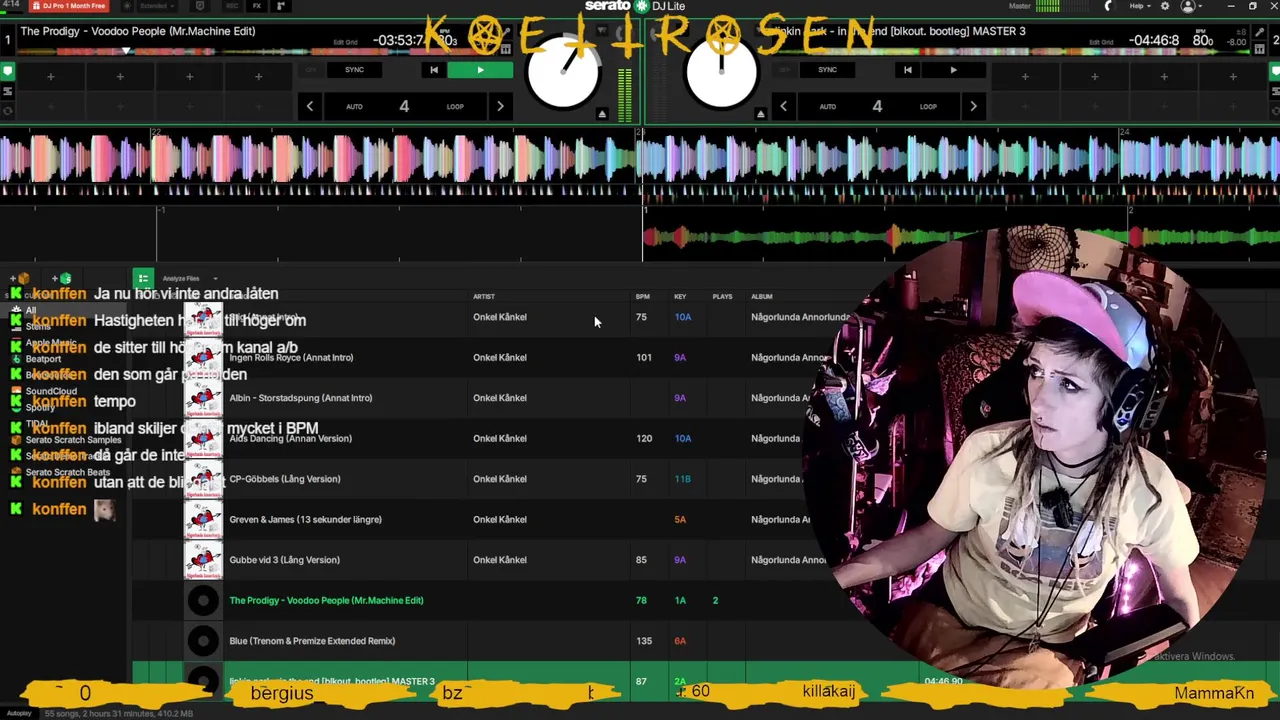Add first cue point slot on deck 2
The width and height of the screenshot is (1280, 720).
click(x=1025, y=77)
